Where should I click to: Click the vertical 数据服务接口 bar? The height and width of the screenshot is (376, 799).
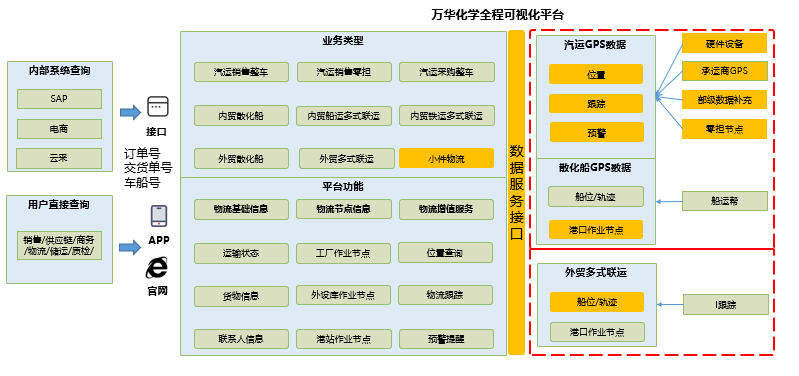517,192
